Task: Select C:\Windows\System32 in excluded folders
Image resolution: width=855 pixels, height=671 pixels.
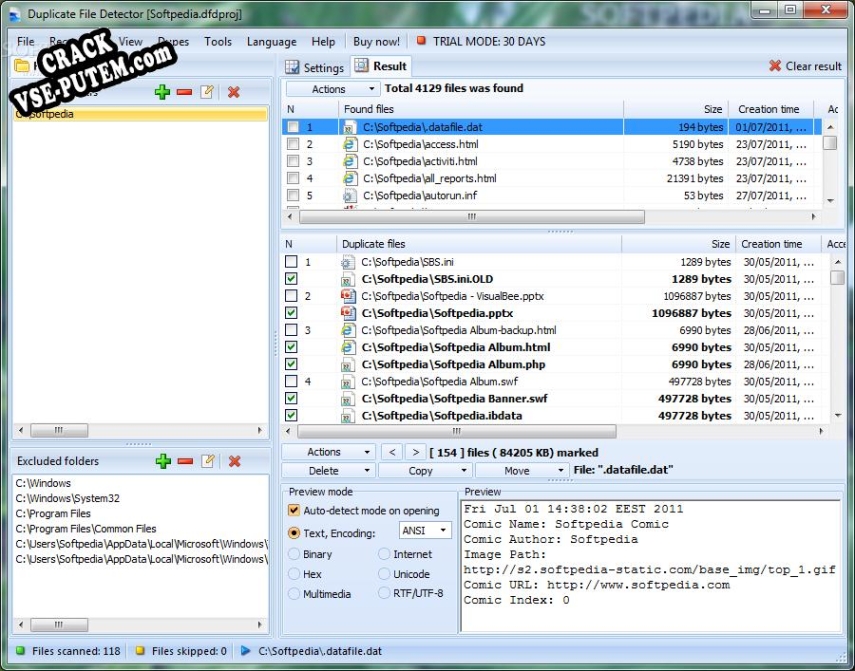Action: [68, 498]
